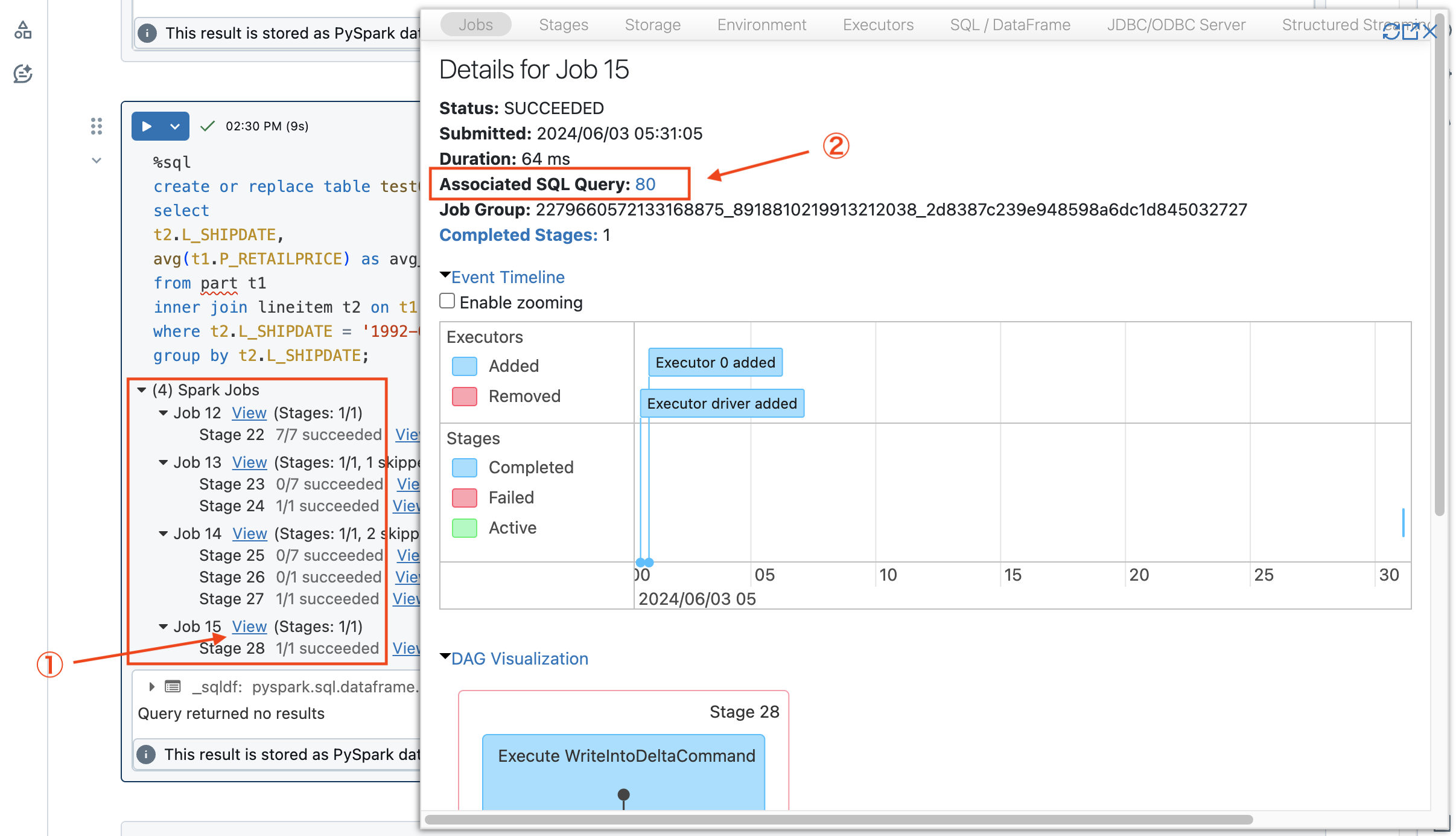Click the green success checkmark on the cell

(207, 126)
